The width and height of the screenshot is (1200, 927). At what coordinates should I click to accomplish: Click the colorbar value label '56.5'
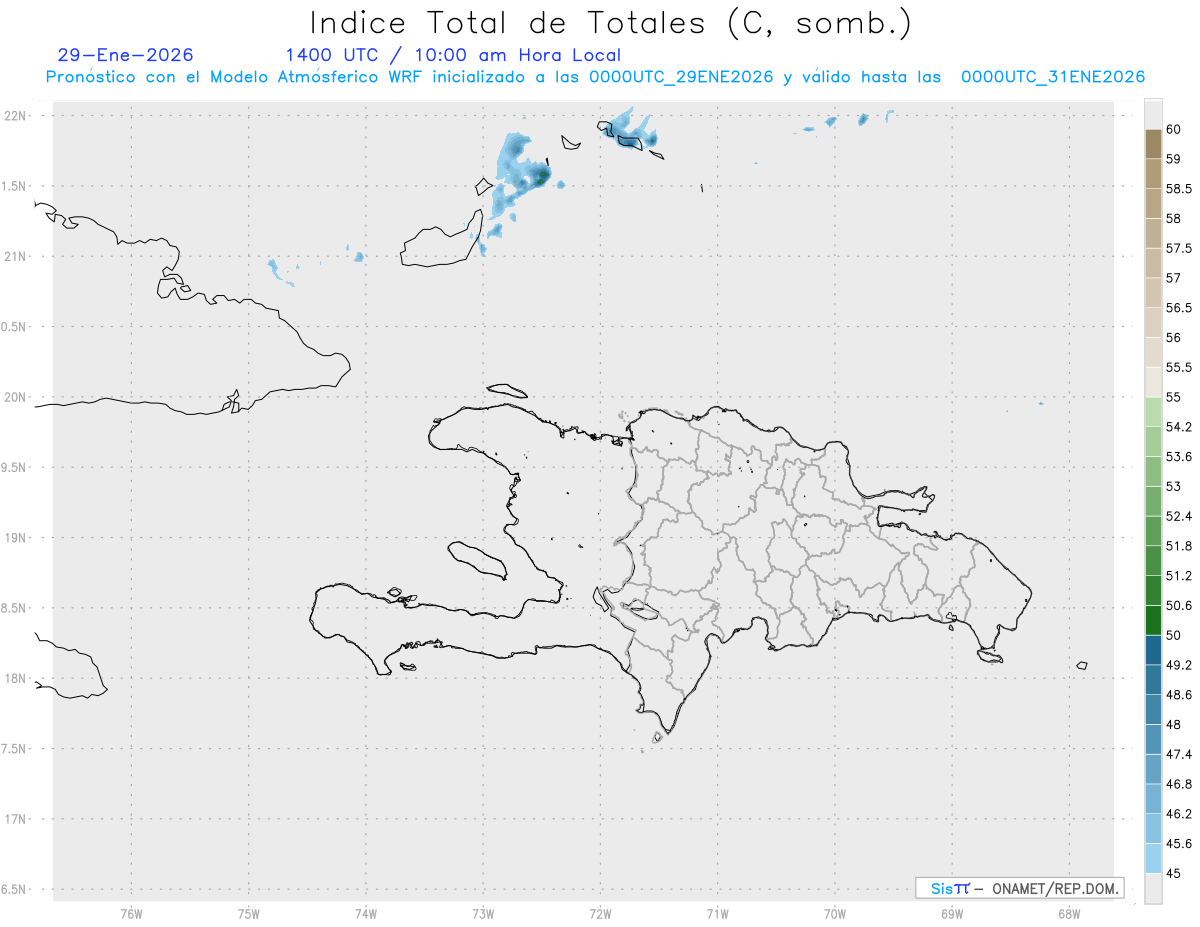[1178, 308]
